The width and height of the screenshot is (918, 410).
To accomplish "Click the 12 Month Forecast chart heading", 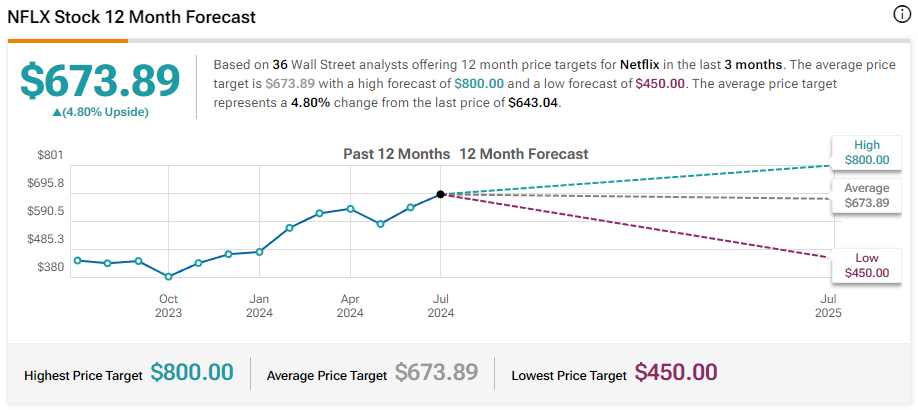I will [524, 154].
